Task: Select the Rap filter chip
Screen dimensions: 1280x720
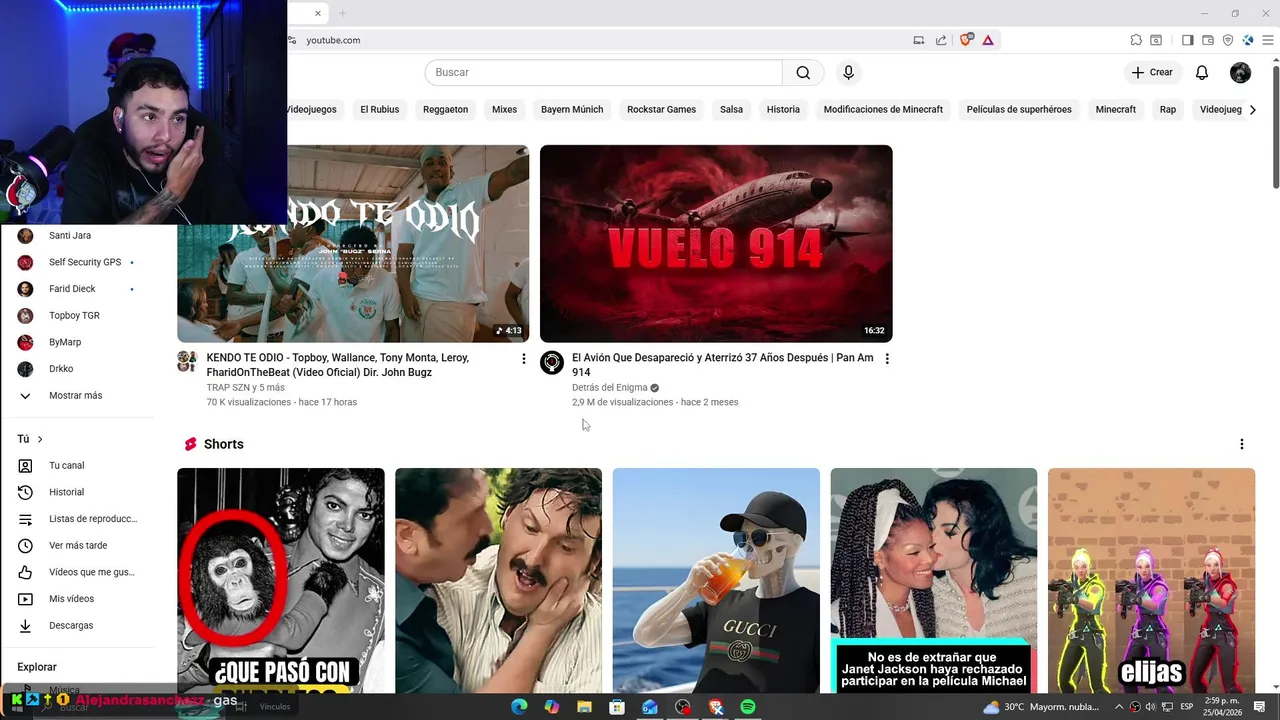Action: tap(1168, 109)
